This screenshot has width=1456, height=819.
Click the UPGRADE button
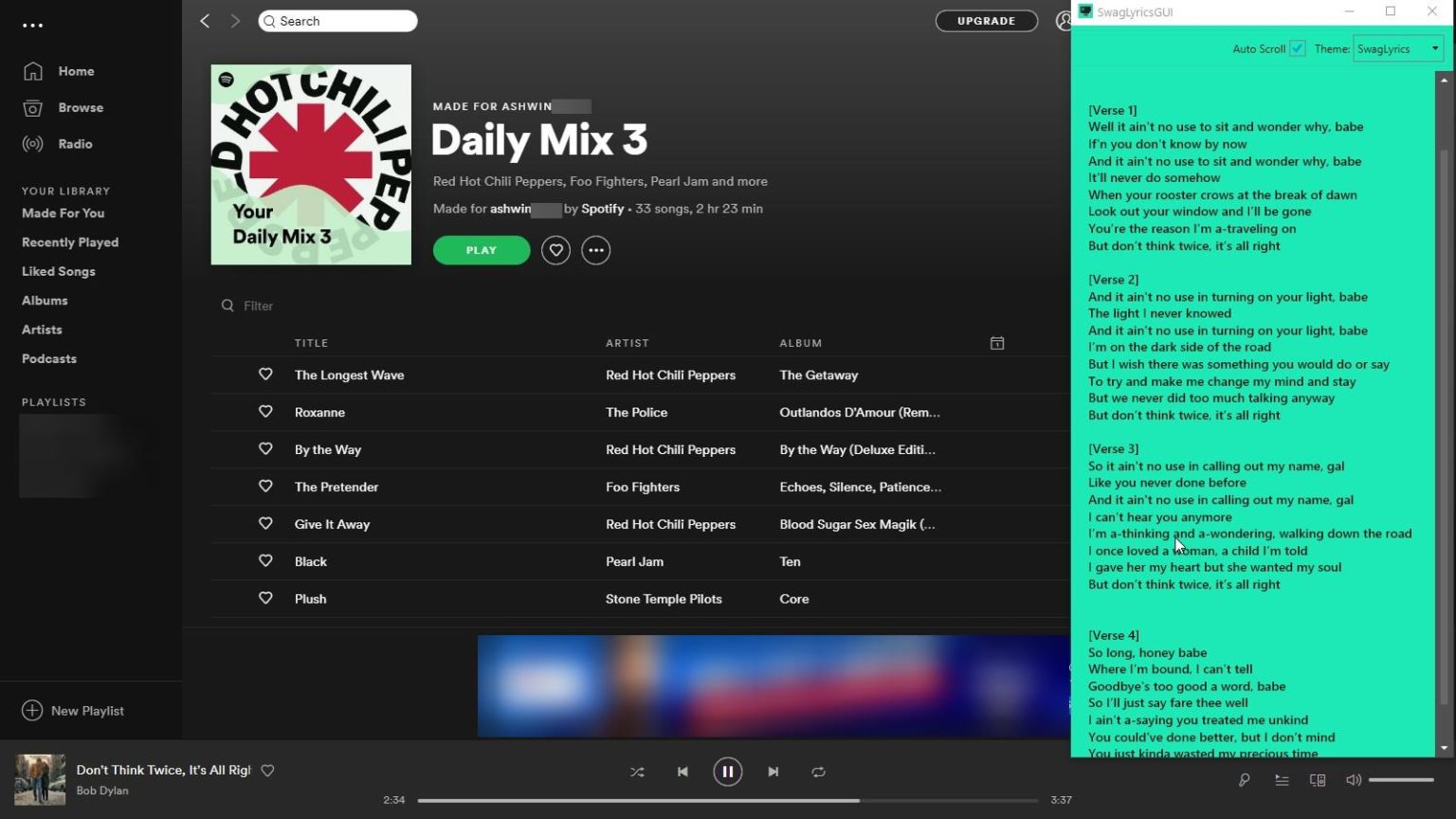(986, 21)
